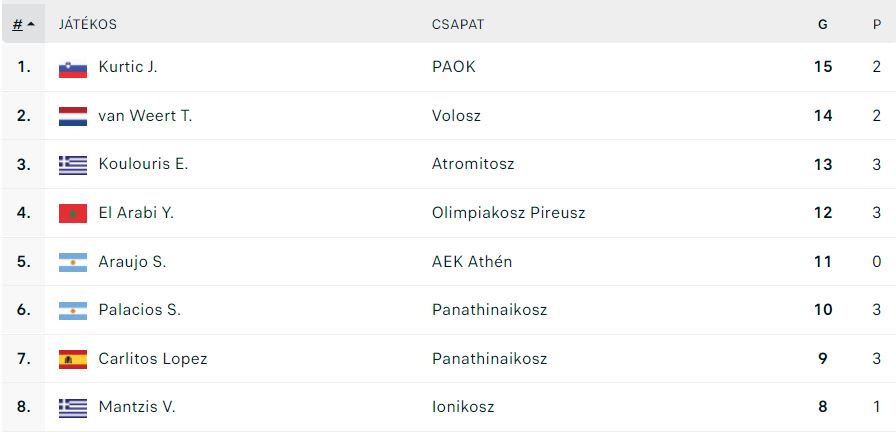Open van Weert T. player page
The width and height of the screenshot is (896, 432).
(x=145, y=115)
